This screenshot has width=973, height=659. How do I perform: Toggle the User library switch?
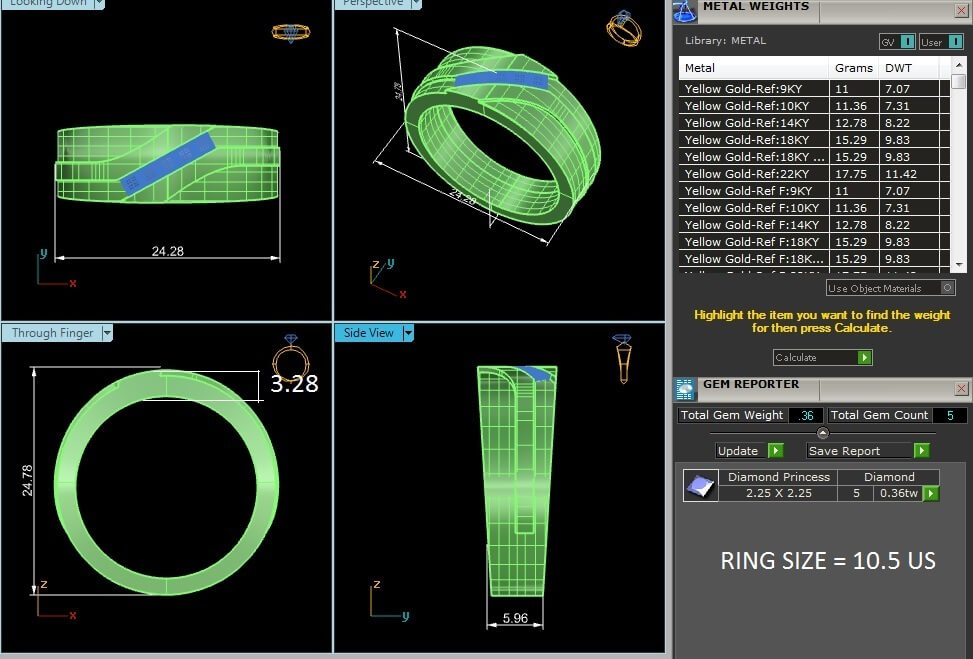pos(939,42)
